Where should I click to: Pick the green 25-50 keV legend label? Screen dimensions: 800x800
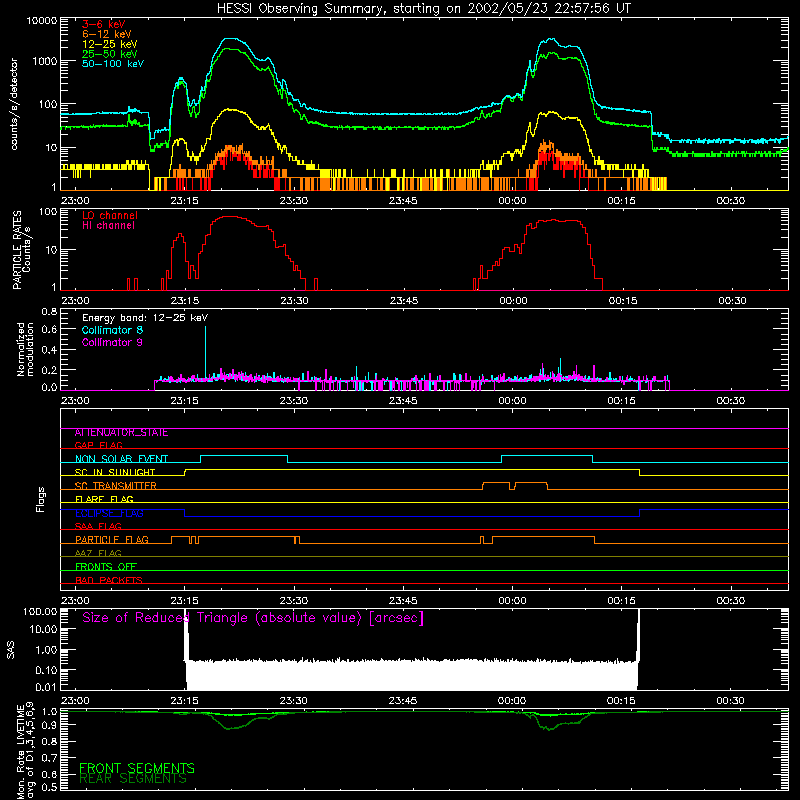pos(109,54)
